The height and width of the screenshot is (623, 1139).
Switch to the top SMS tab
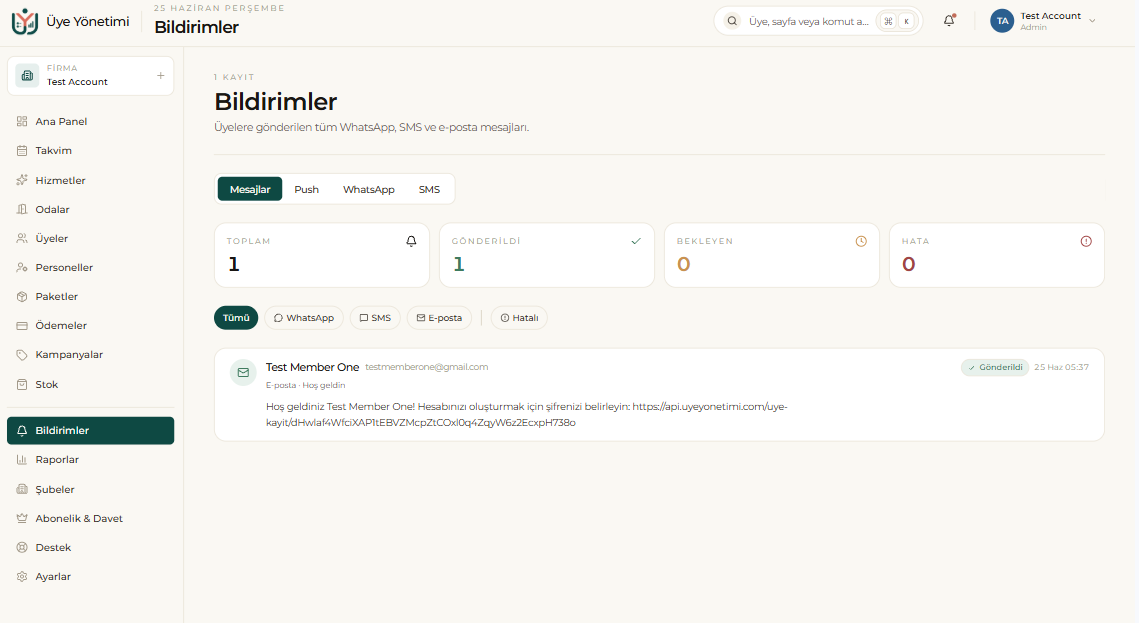(429, 190)
